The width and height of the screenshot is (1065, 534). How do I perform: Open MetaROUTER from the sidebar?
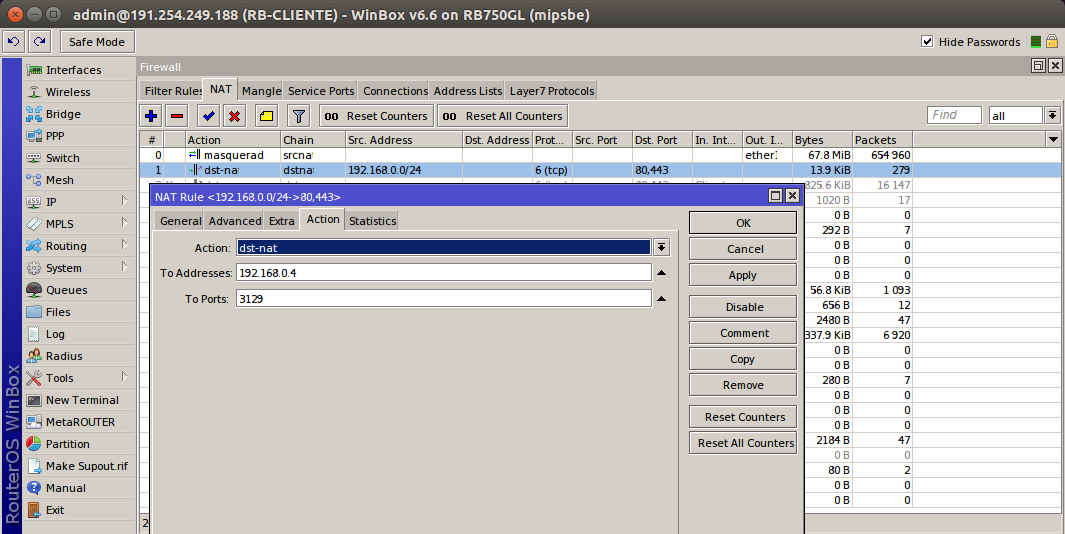tap(79, 422)
